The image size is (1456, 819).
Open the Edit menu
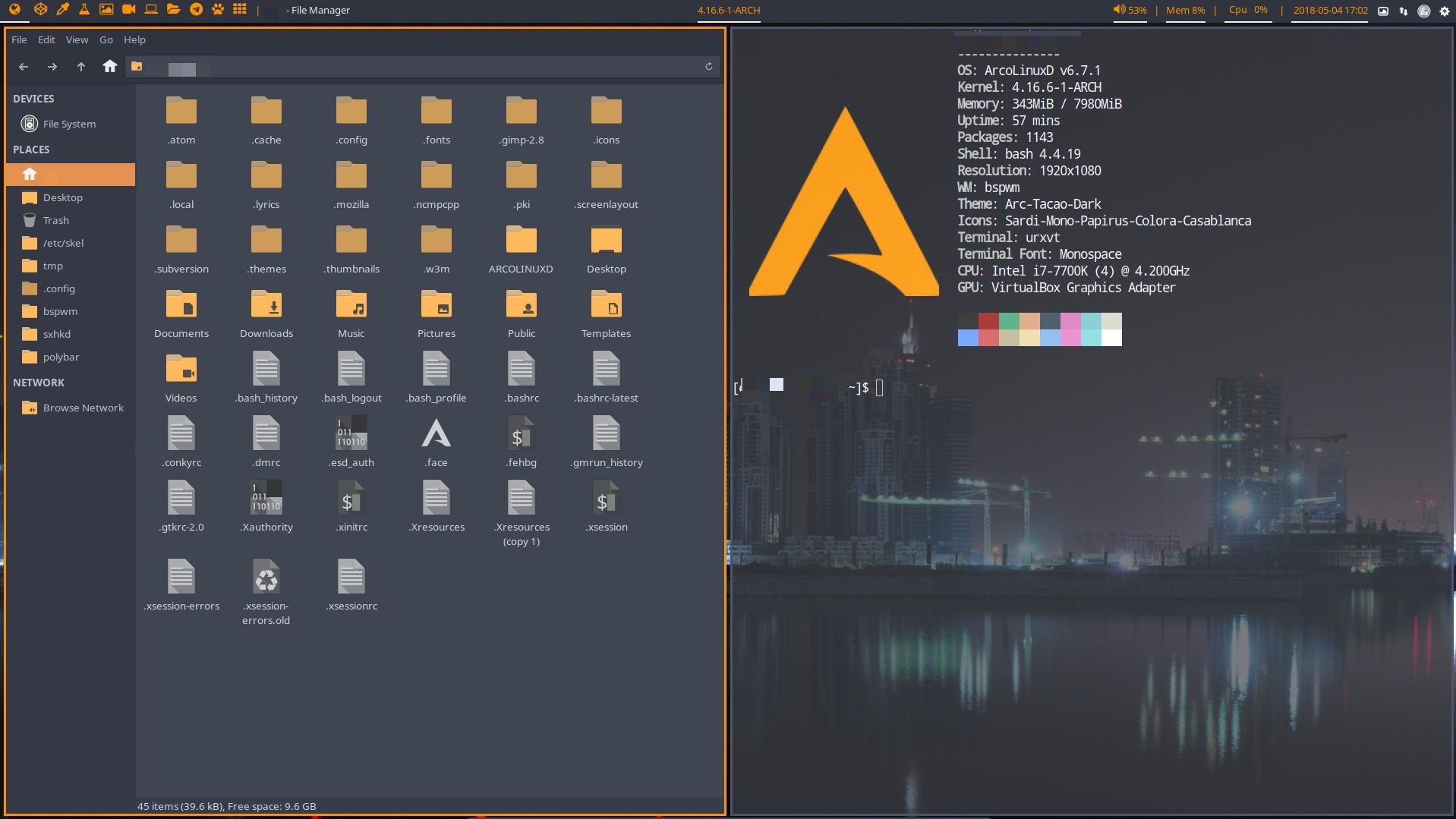tap(46, 39)
